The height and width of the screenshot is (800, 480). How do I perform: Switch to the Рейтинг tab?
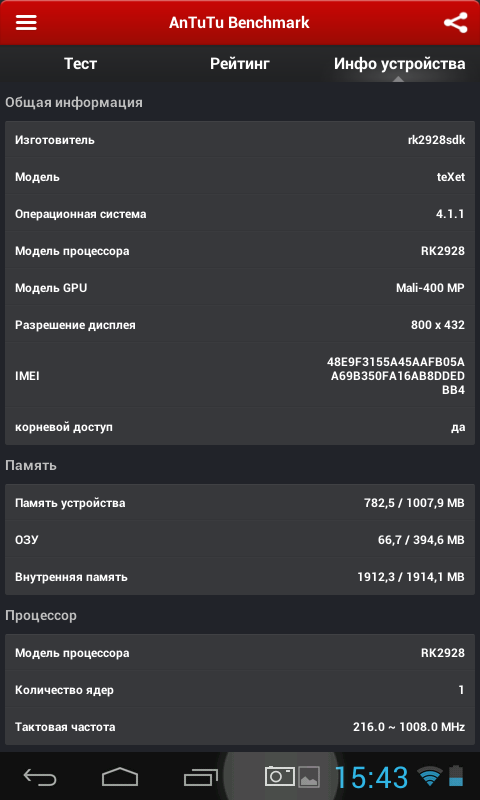pyautogui.click(x=240, y=64)
